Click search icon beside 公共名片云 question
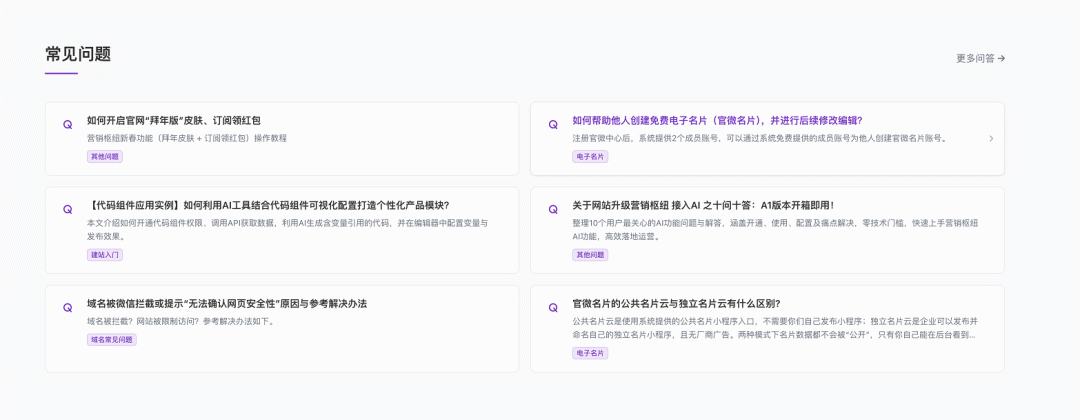Screen dimensions: 1080x420 point(553,308)
